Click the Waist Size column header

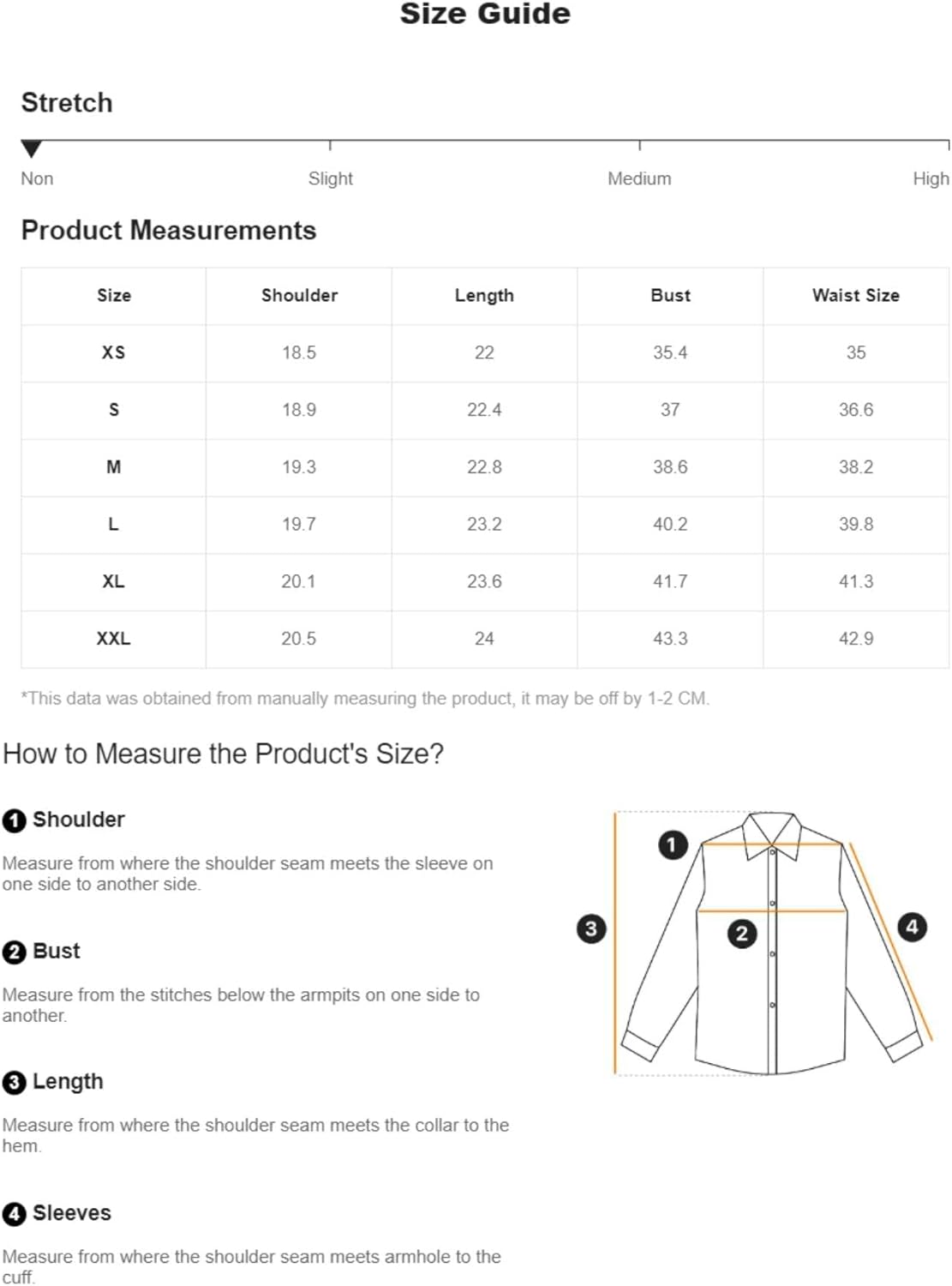[856, 295]
